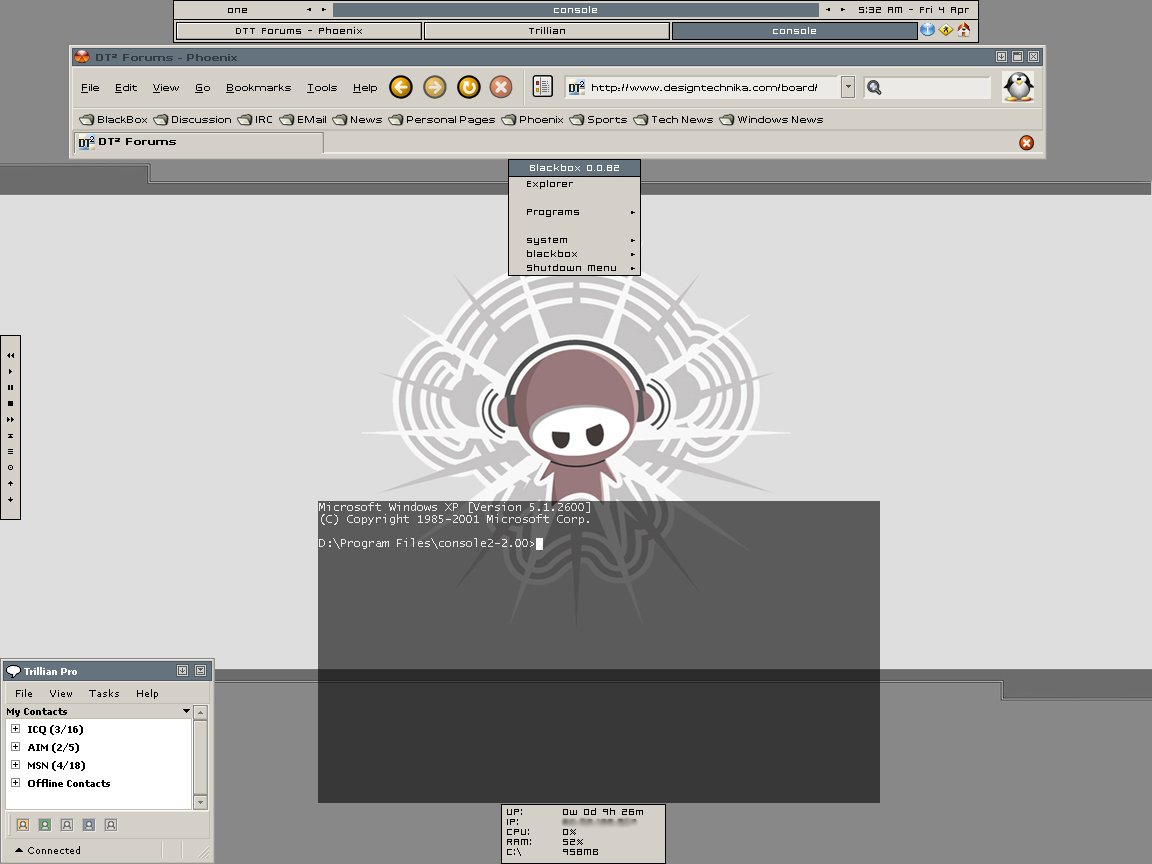The image size is (1152, 864).
Task: Click the blue contact status icon in Trillian
Action: pos(89,824)
